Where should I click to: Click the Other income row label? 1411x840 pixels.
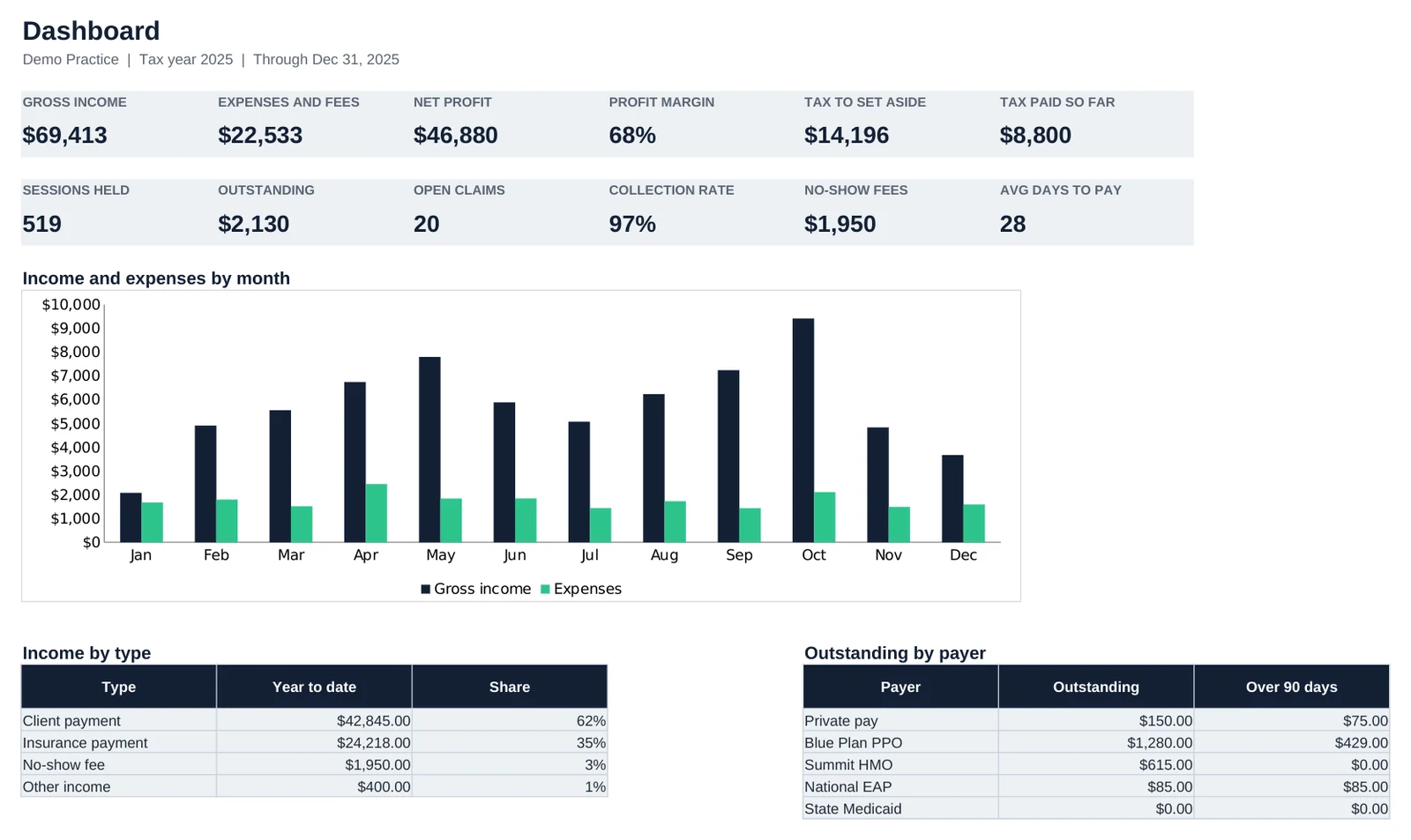tap(66, 787)
